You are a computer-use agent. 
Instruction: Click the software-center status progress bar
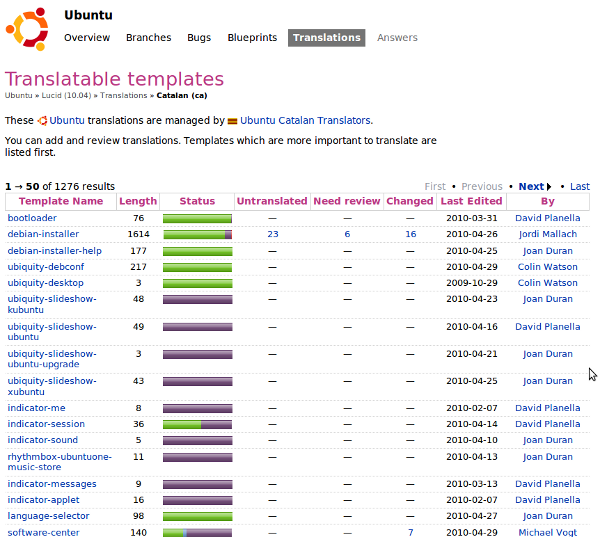coord(197,533)
